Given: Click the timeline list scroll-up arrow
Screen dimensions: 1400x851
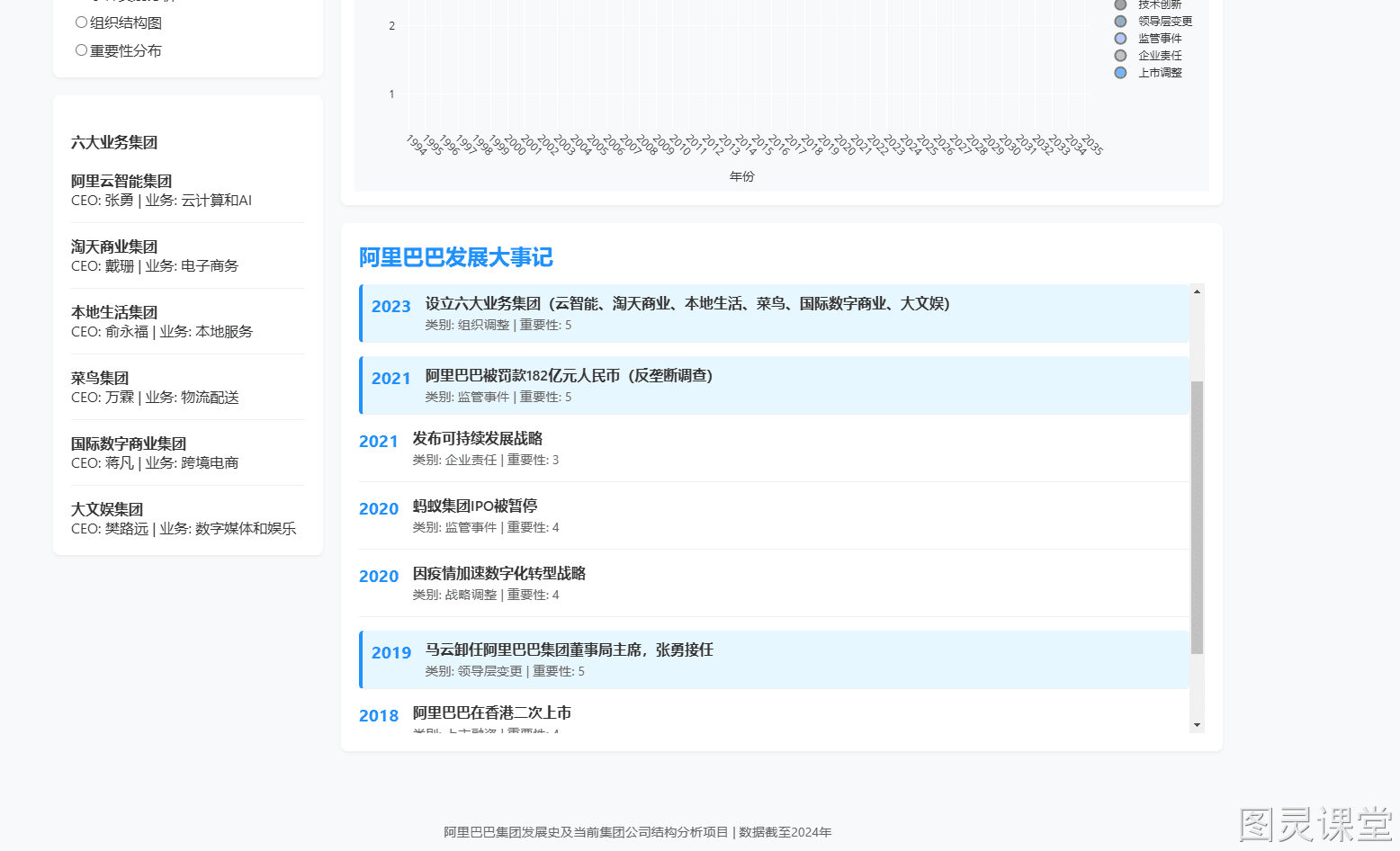Looking at the screenshot, I should (x=1197, y=291).
